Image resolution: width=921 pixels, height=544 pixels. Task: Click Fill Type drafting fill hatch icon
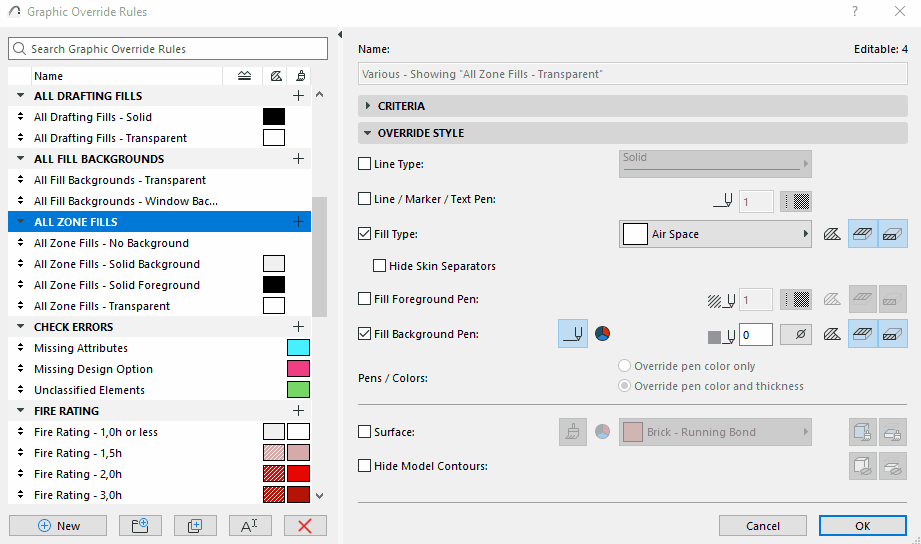(832, 234)
